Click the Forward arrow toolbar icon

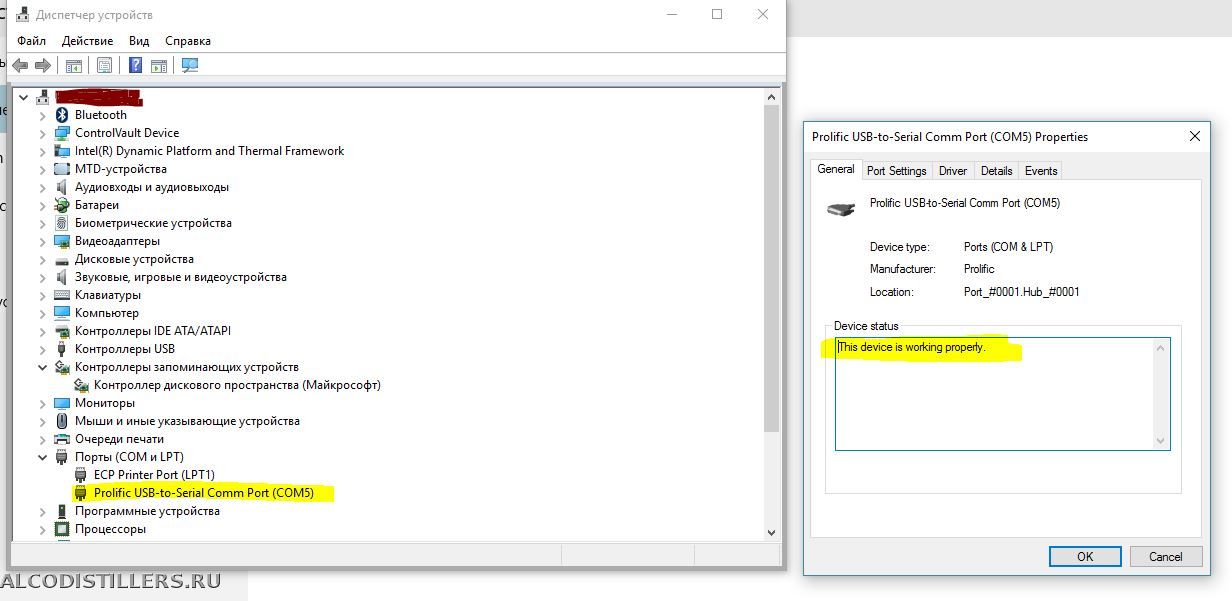click(x=43, y=66)
